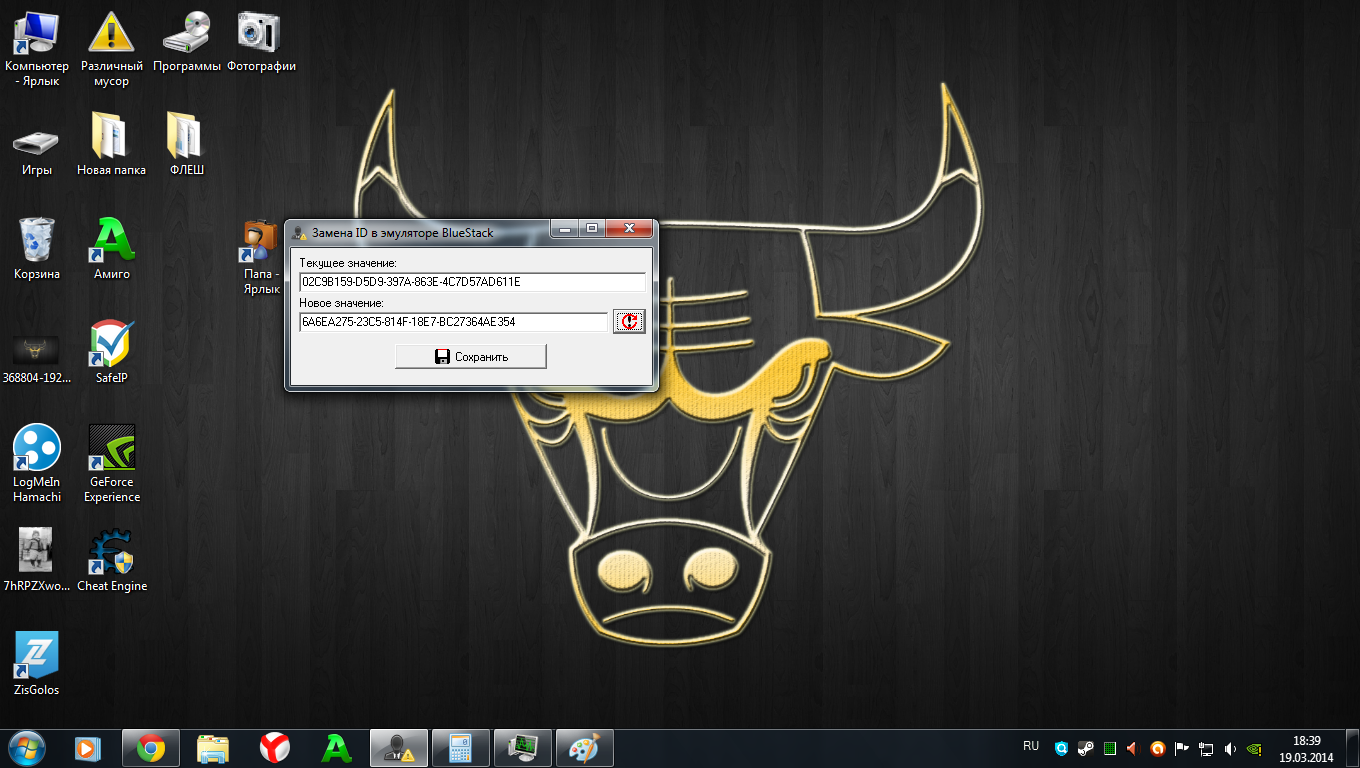Open the white volume speaker tray icon
This screenshot has height=768, width=1360.
(1230, 748)
